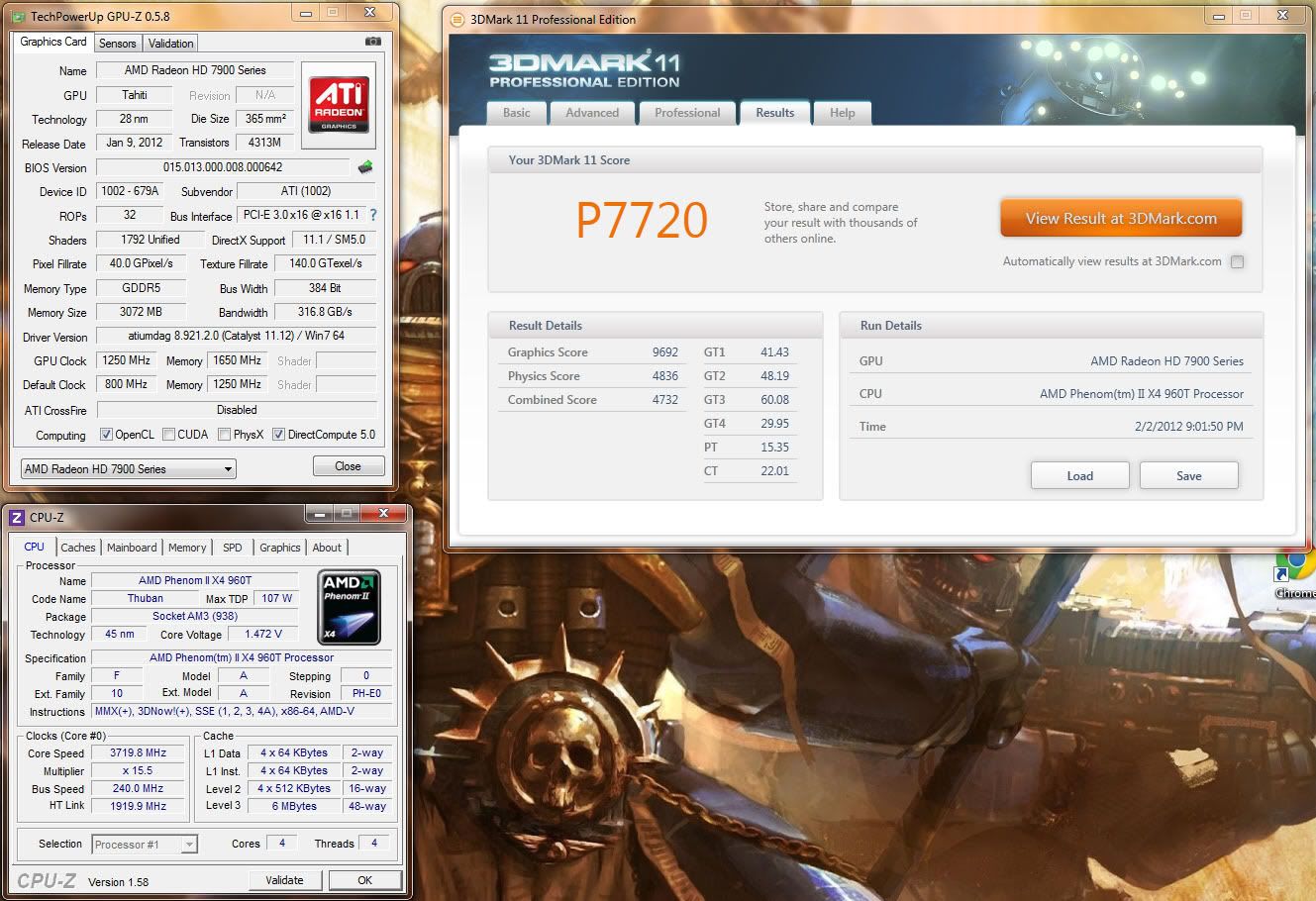Switch to the Advanced tab in 3DMark
1316x901 pixels.
[x=592, y=113]
